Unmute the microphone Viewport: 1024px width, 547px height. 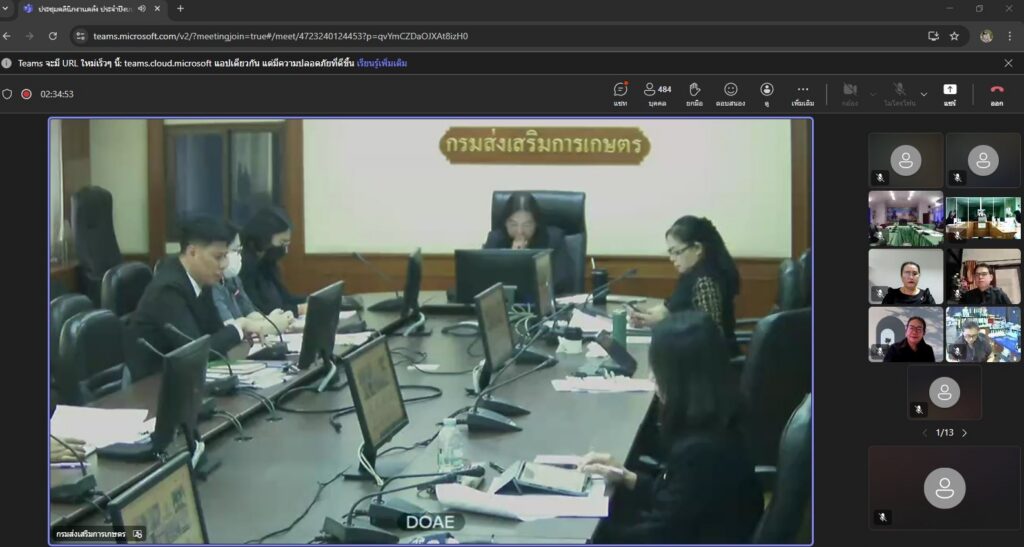pos(899,93)
